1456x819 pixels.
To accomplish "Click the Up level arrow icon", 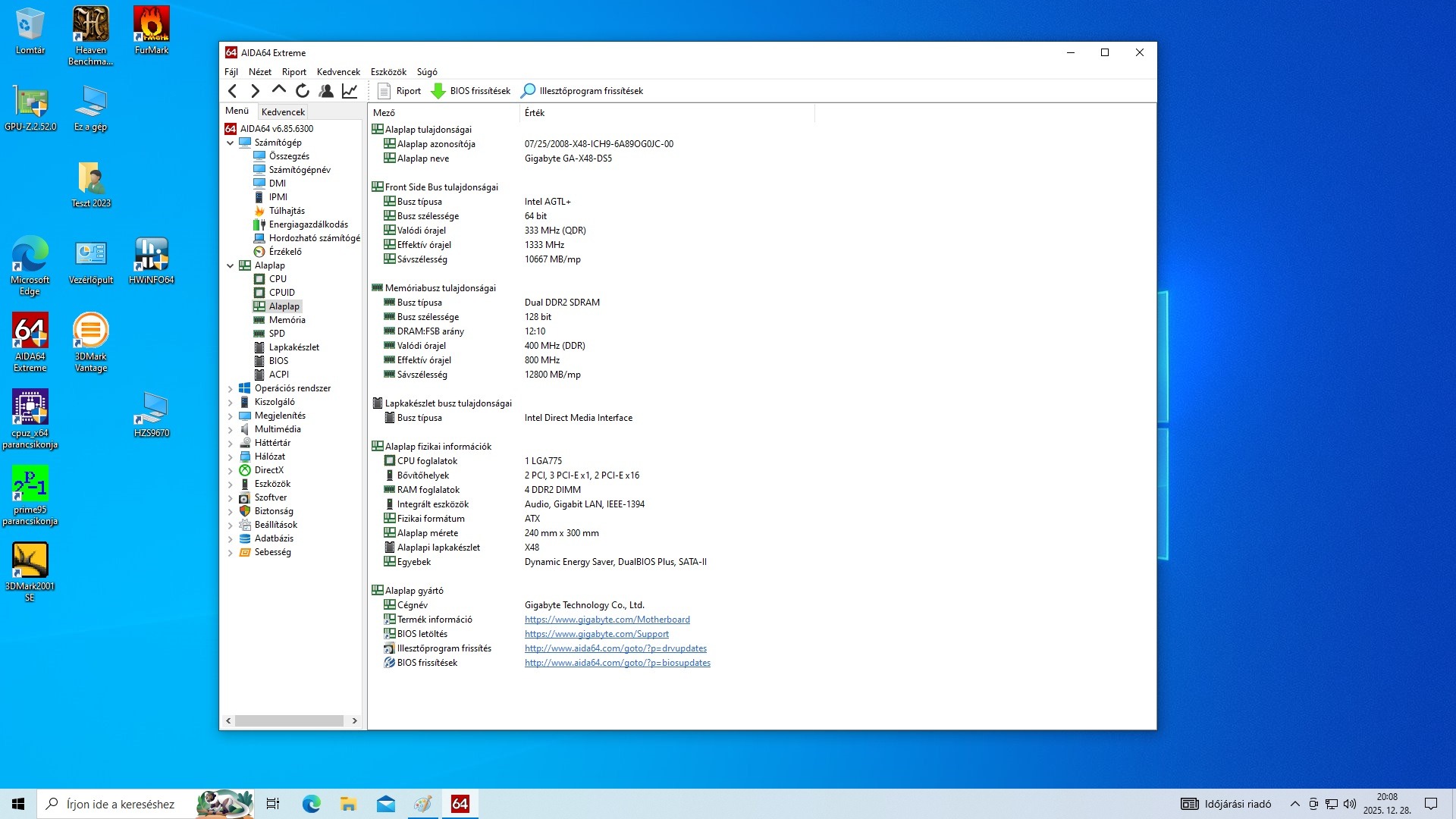I will 279,90.
